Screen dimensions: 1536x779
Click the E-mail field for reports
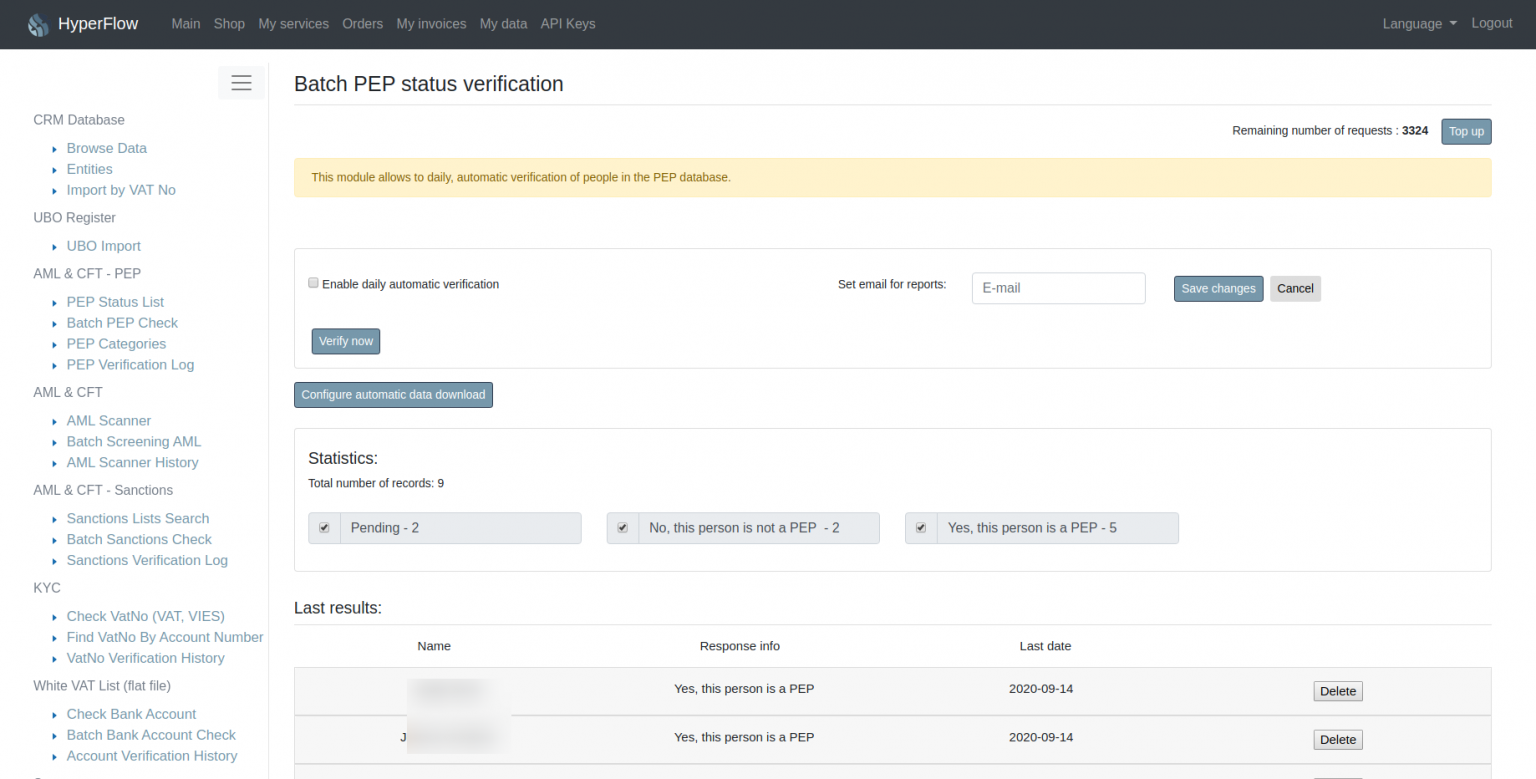(1058, 288)
